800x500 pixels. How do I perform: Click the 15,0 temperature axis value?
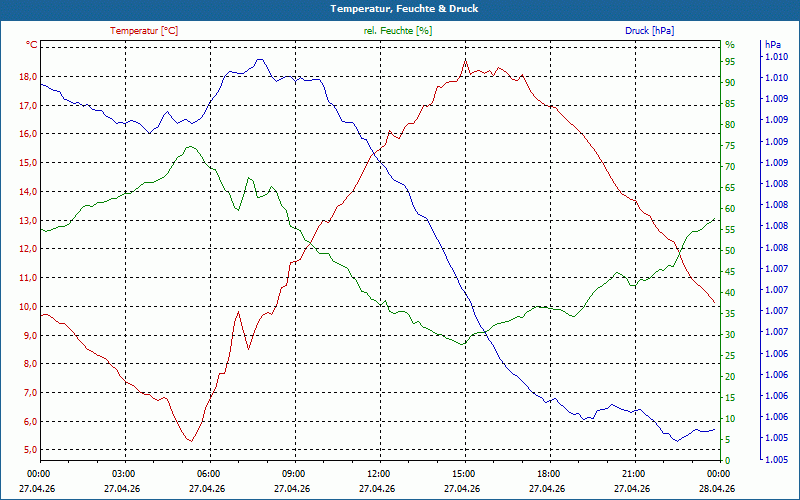point(29,163)
